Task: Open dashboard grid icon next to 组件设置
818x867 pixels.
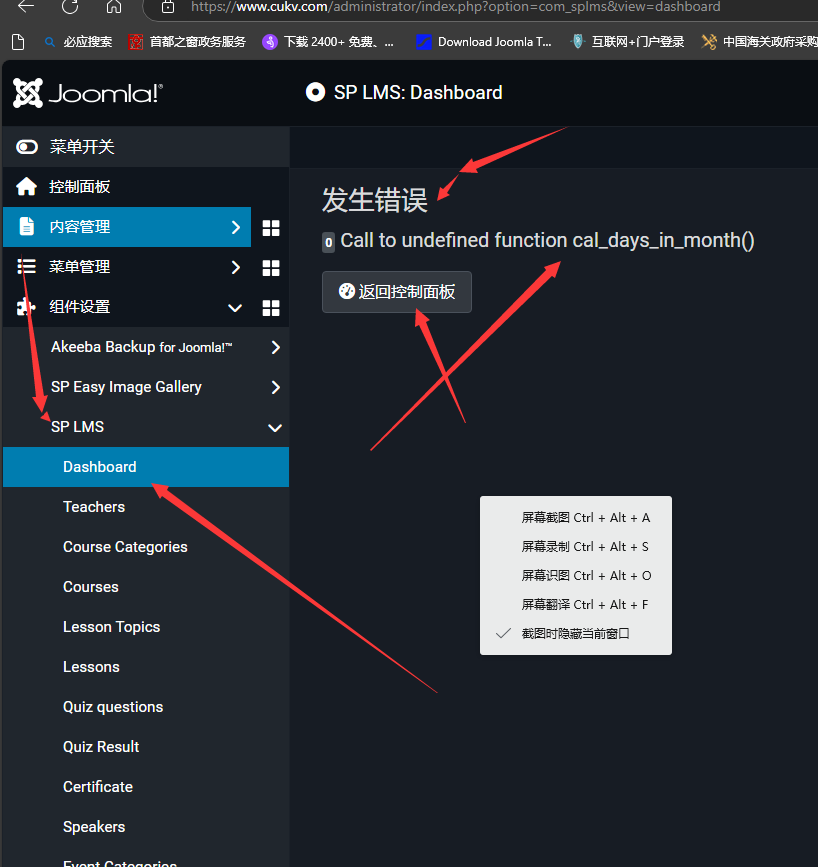Action: point(270,308)
